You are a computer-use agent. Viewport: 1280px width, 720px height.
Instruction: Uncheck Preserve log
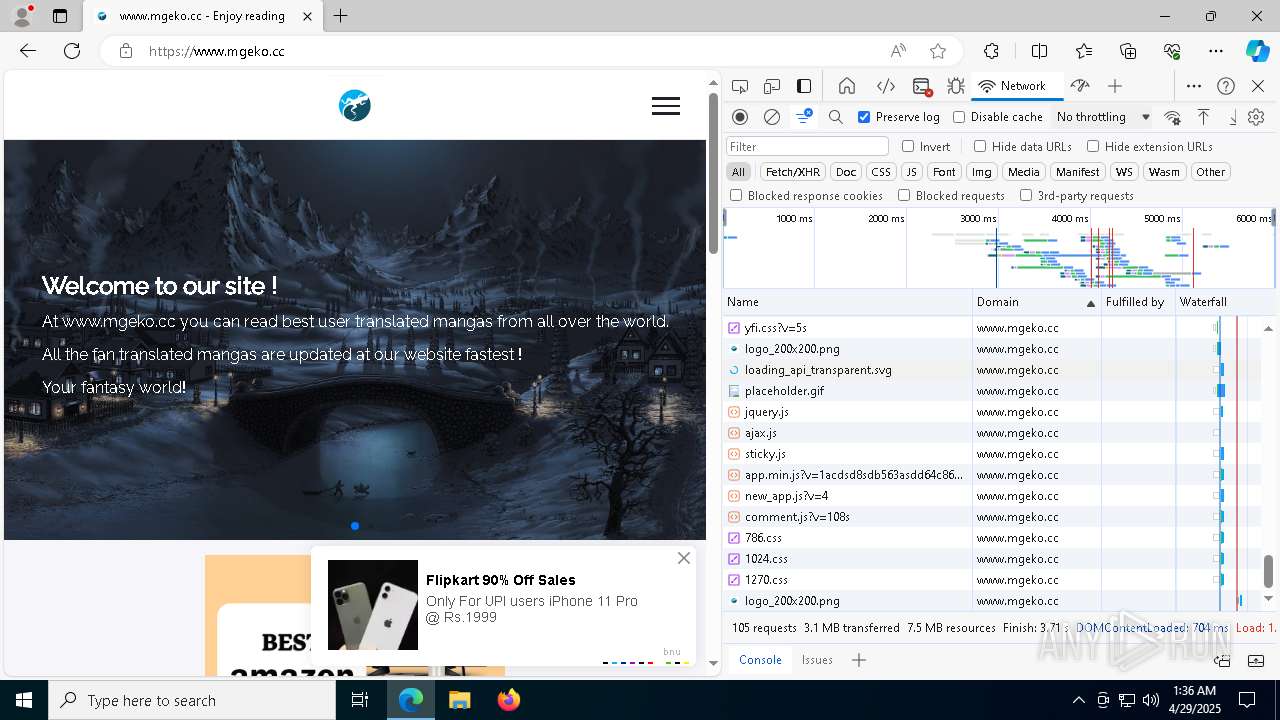point(864,117)
